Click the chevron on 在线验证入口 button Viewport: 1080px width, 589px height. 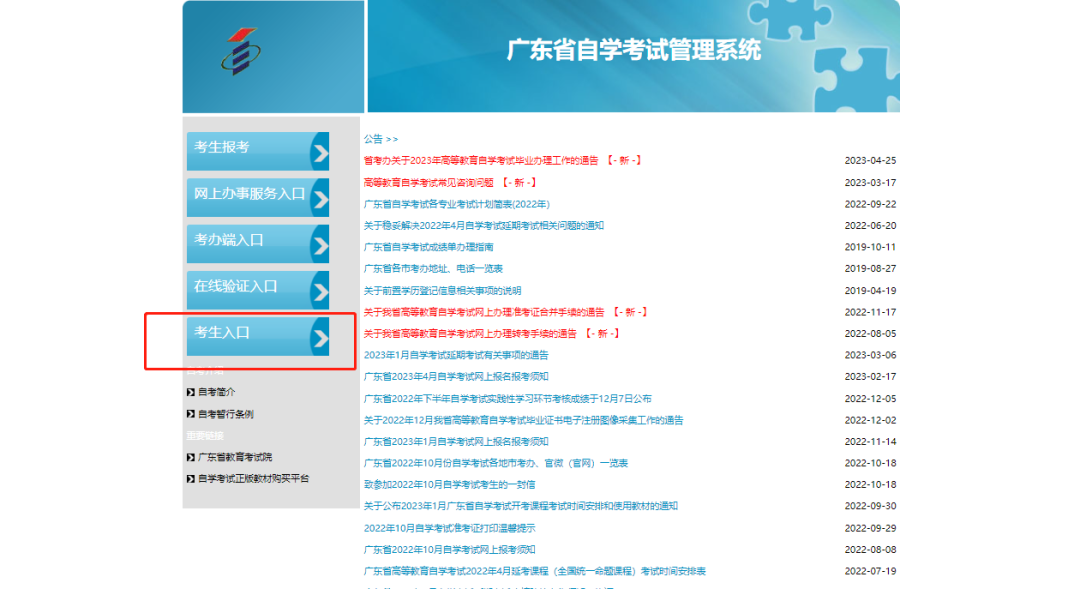pos(319,291)
